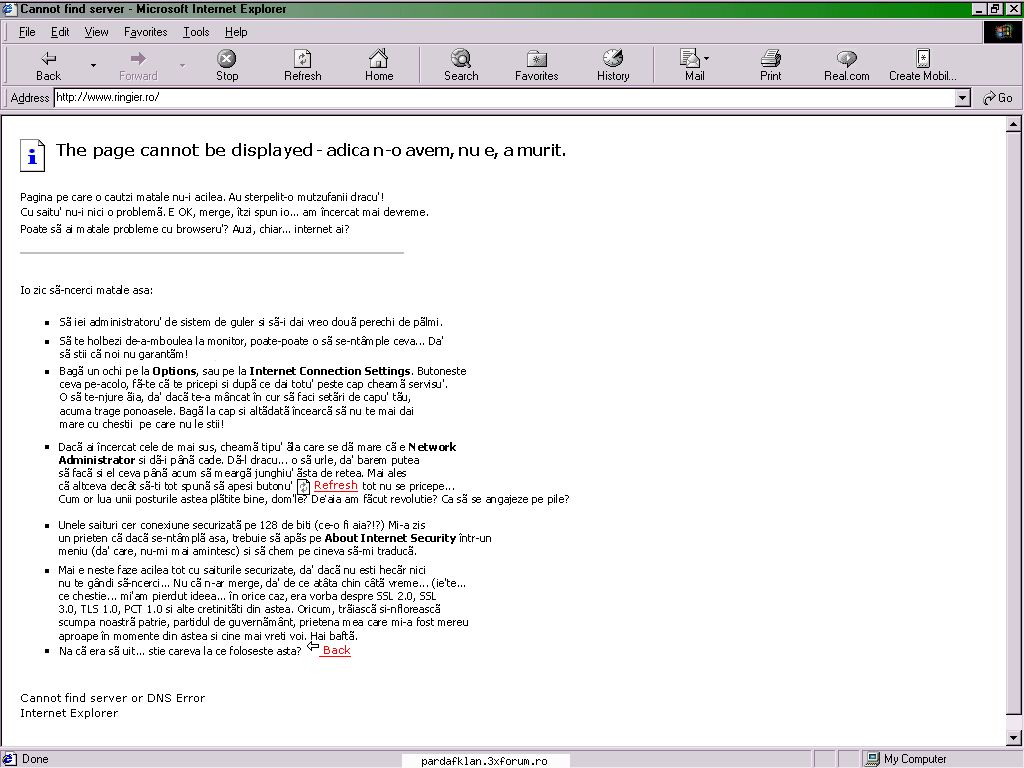
Task: Click the page icon in status bar left
Action: (9, 759)
